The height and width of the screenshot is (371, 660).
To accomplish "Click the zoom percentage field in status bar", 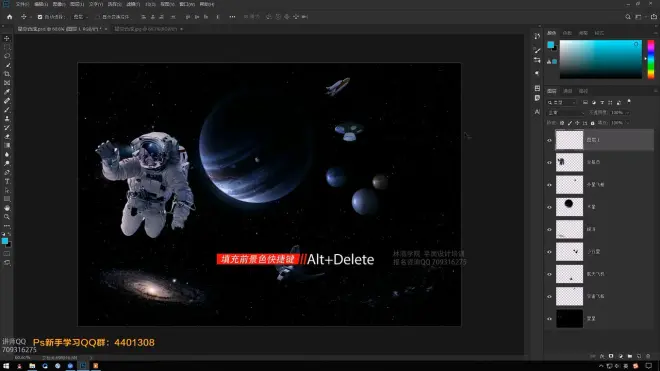I will (22, 358).
